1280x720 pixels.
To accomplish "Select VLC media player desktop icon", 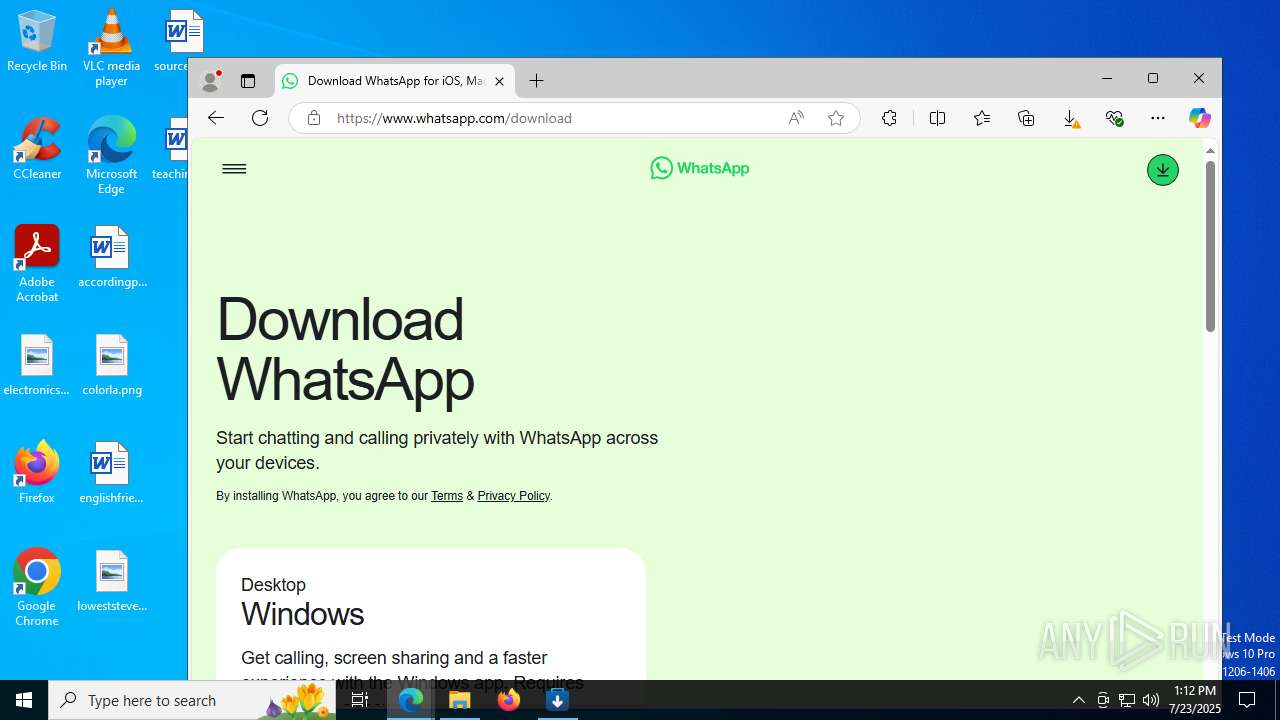I will [x=111, y=48].
